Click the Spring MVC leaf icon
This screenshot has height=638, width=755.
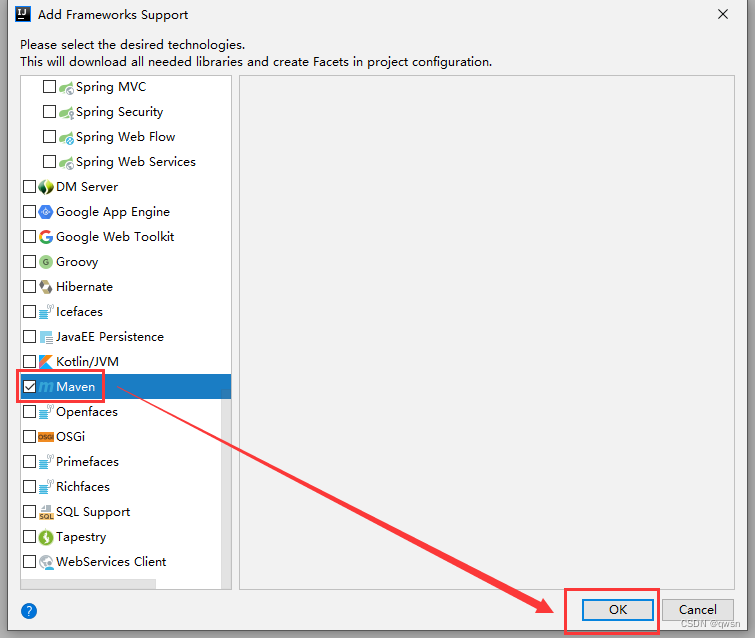[x=66, y=87]
